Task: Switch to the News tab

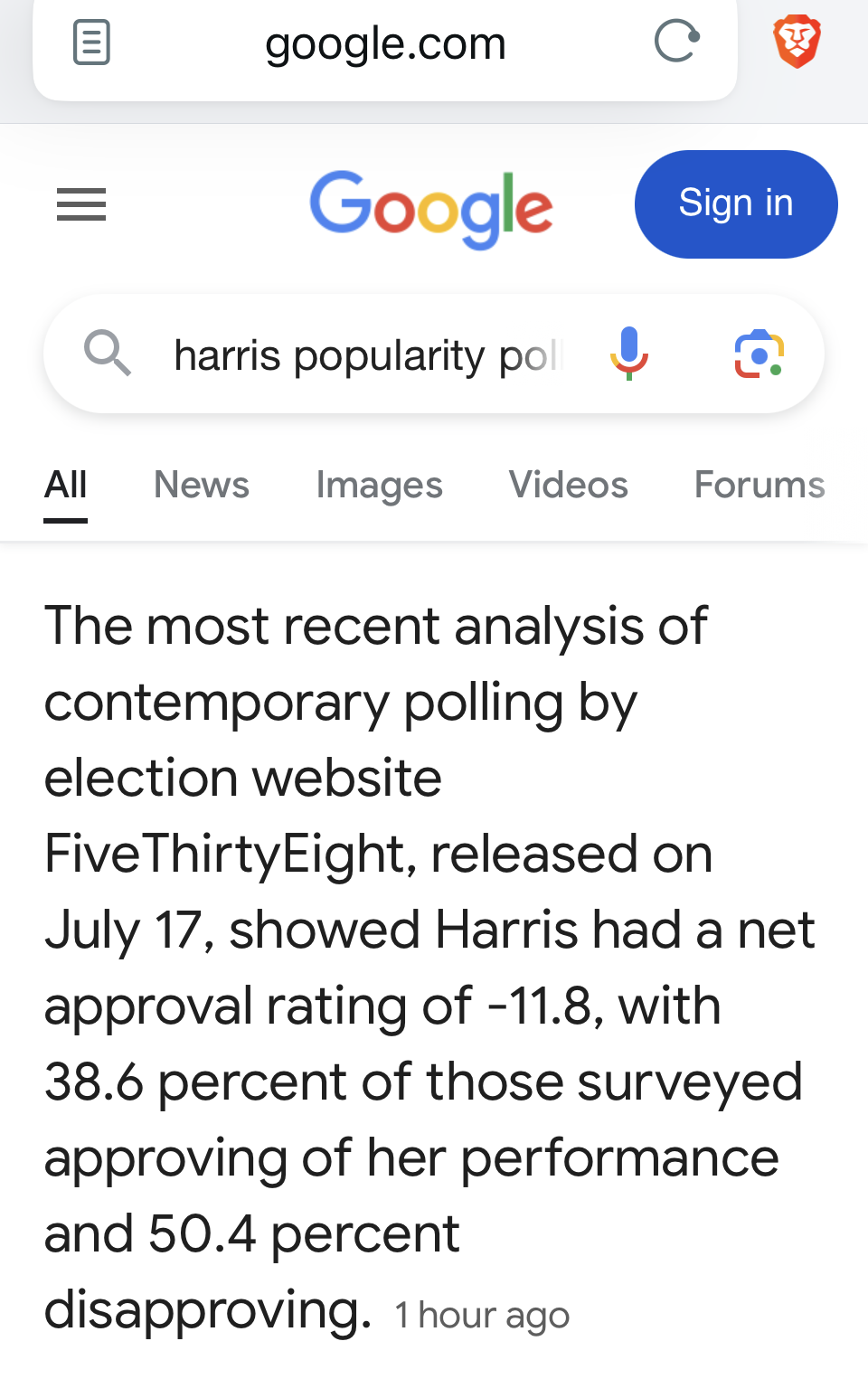Action: click(202, 486)
